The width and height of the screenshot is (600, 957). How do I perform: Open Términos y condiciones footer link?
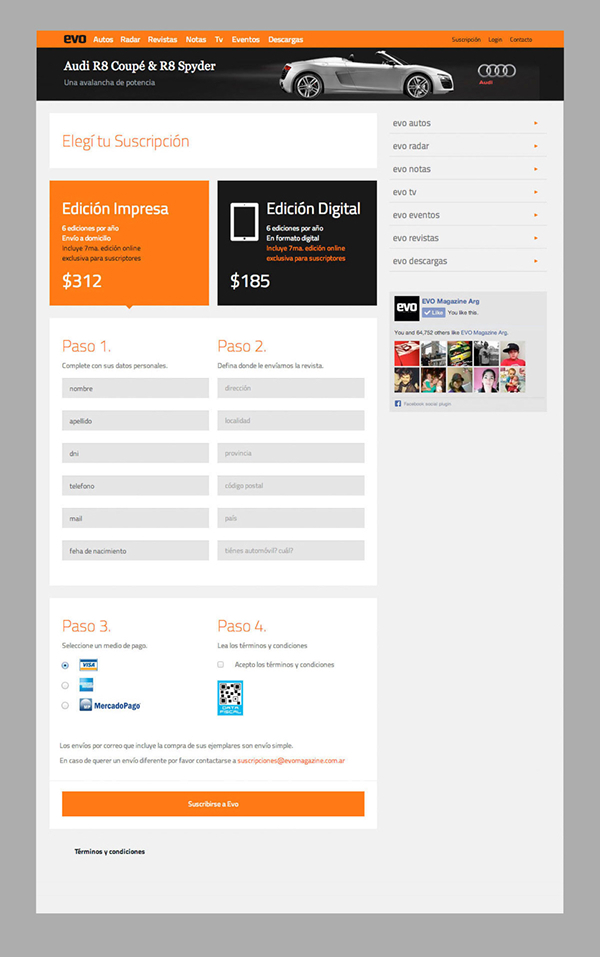click(x=110, y=851)
